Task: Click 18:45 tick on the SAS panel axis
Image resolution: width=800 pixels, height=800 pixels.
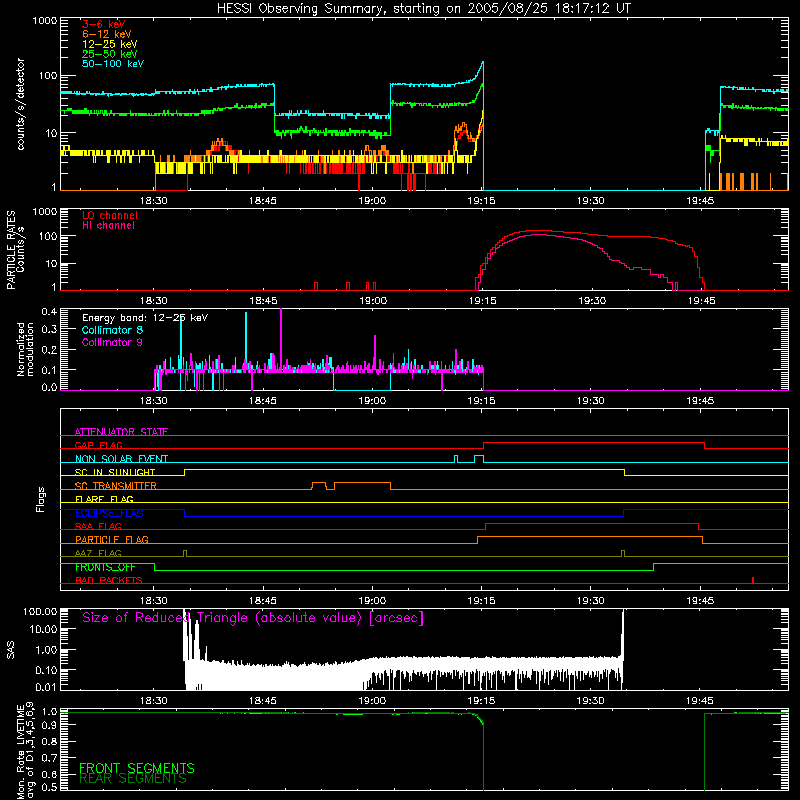Action: click(x=263, y=701)
